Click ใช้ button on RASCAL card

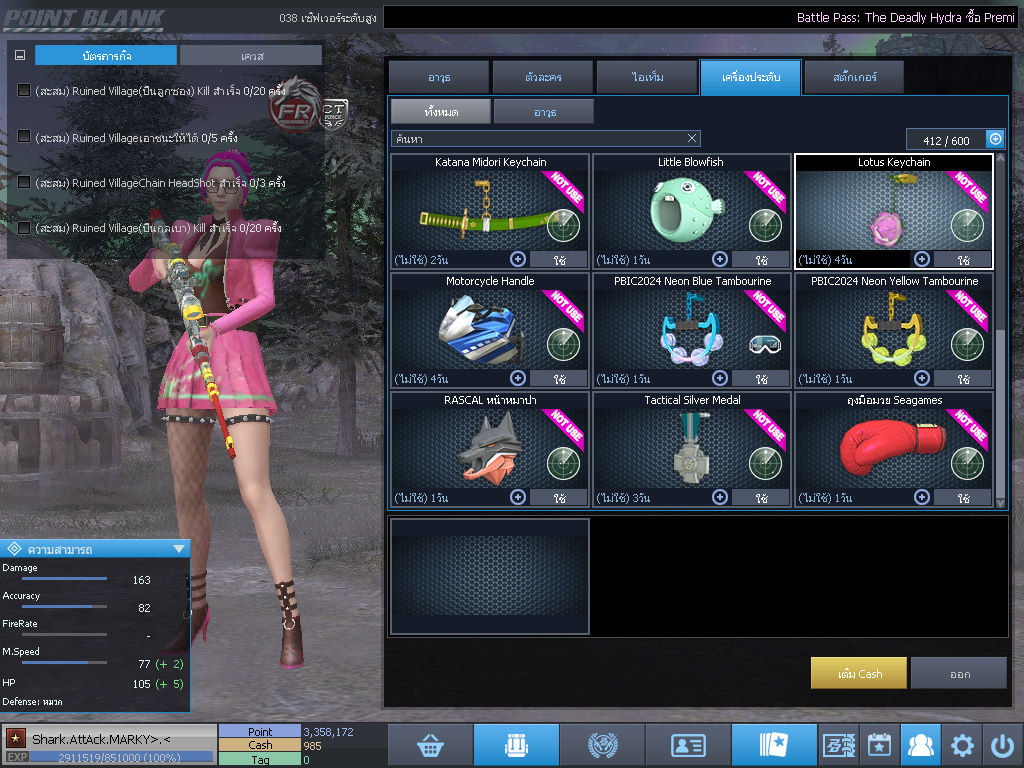[x=560, y=498]
